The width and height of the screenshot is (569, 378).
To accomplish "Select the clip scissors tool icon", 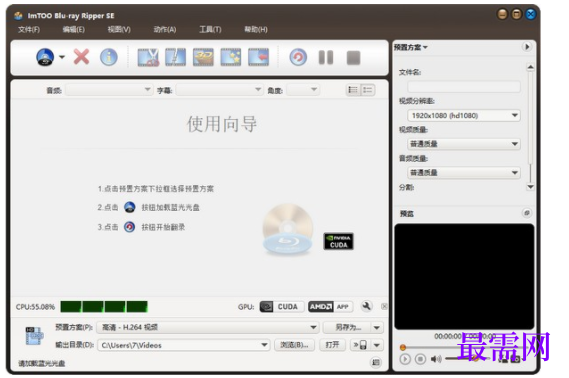I will 148,57.
